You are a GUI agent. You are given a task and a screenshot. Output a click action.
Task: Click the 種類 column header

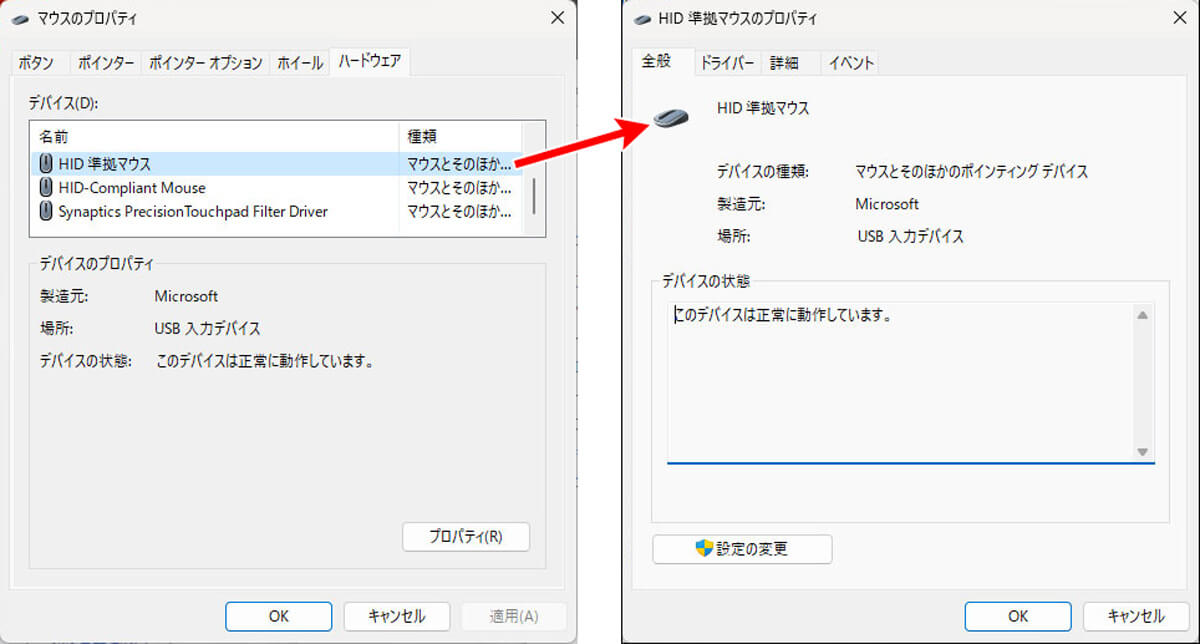[460, 136]
